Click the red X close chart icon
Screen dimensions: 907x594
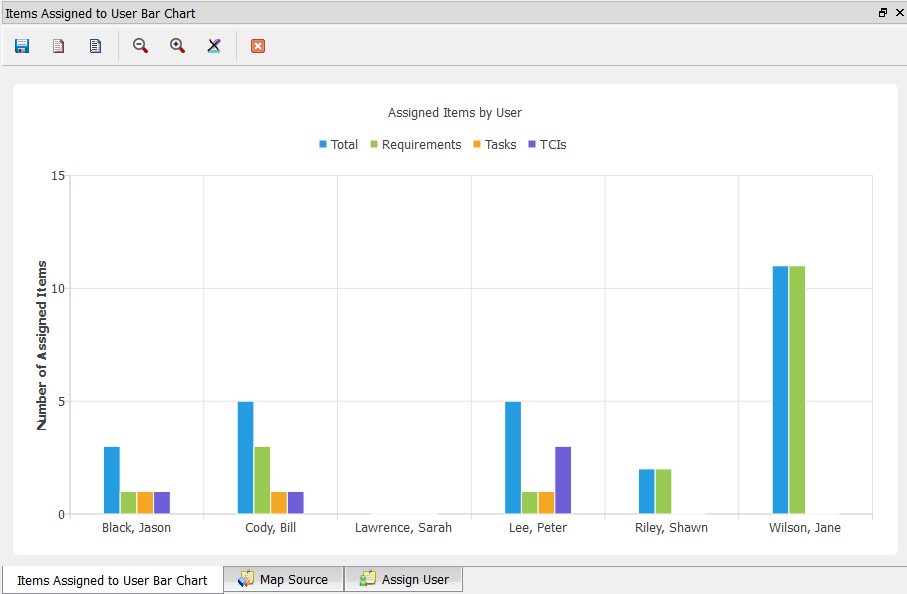coord(258,46)
